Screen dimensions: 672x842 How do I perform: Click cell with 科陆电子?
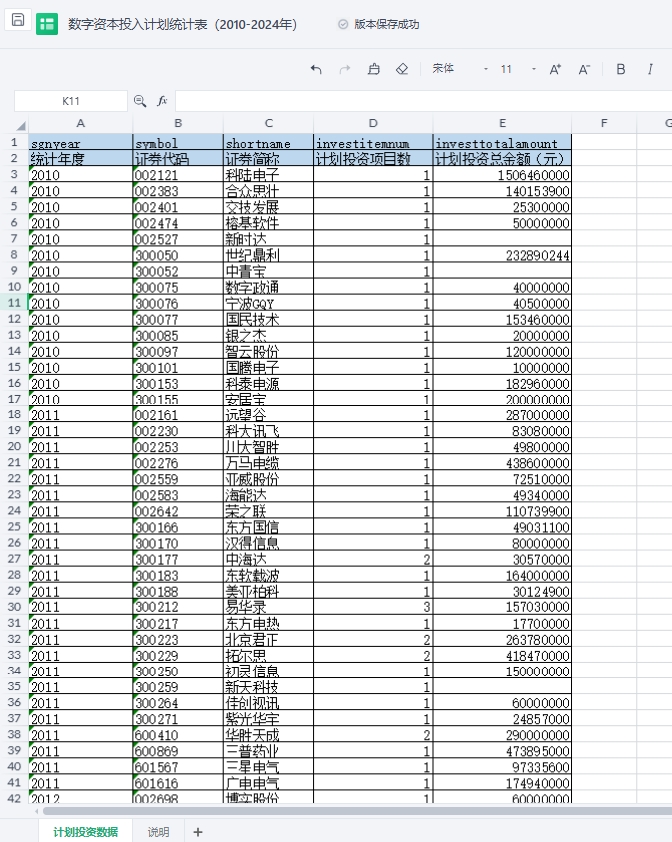(x=269, y=175)
